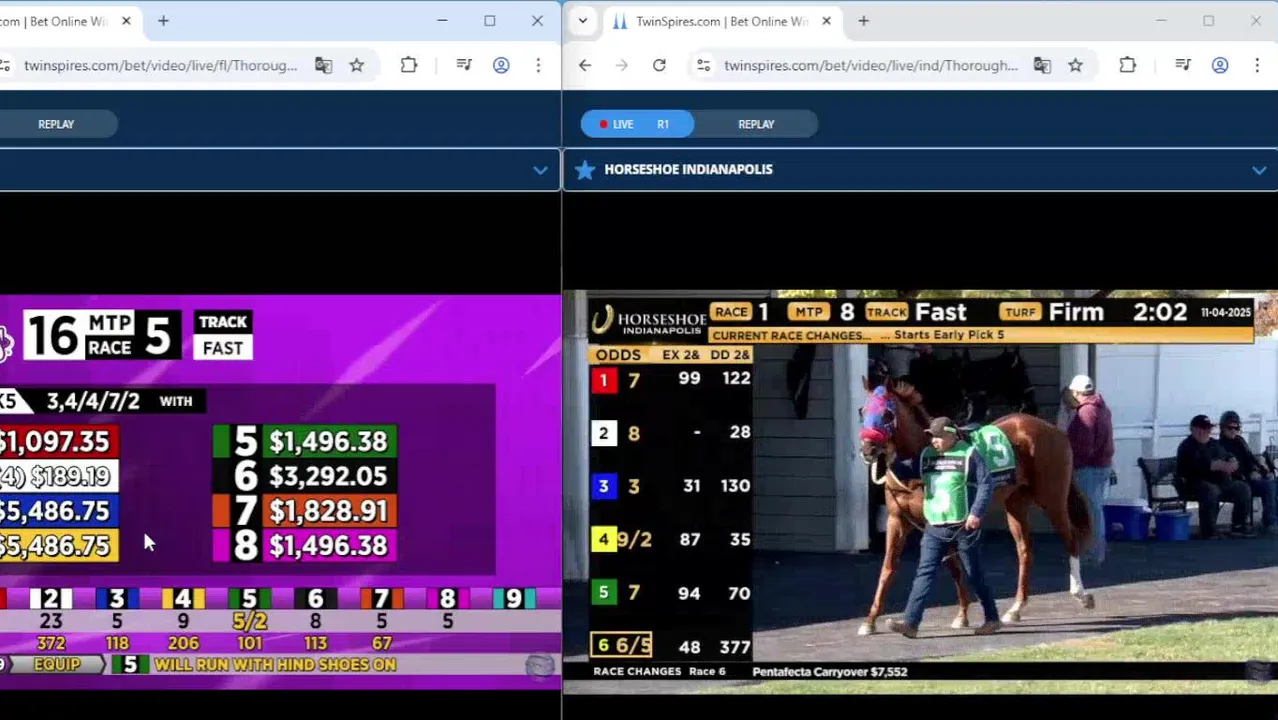Viewport: 1278px width, 720px height.
Task: Open new tab in left browser window
Action: tap(163, 21)
